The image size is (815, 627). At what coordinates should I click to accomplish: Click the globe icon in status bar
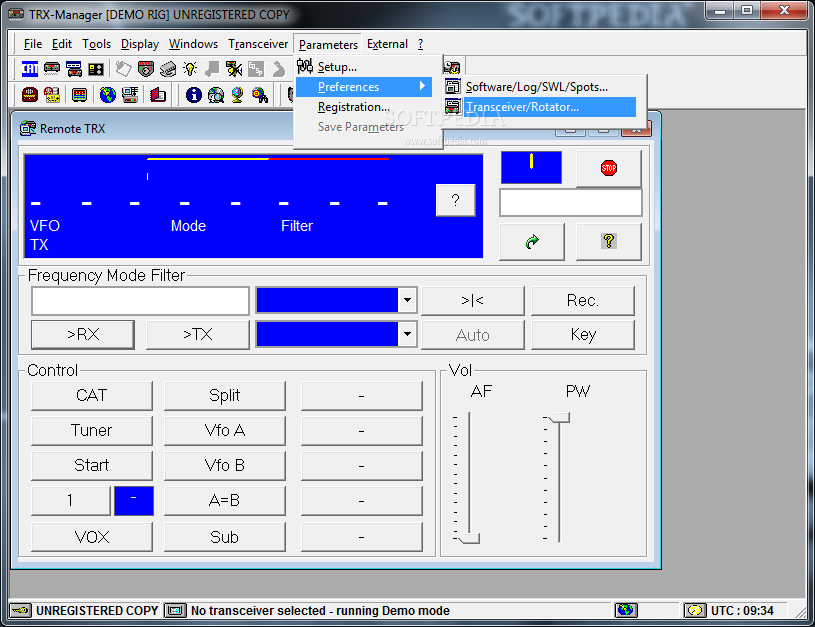click(626, 610)
